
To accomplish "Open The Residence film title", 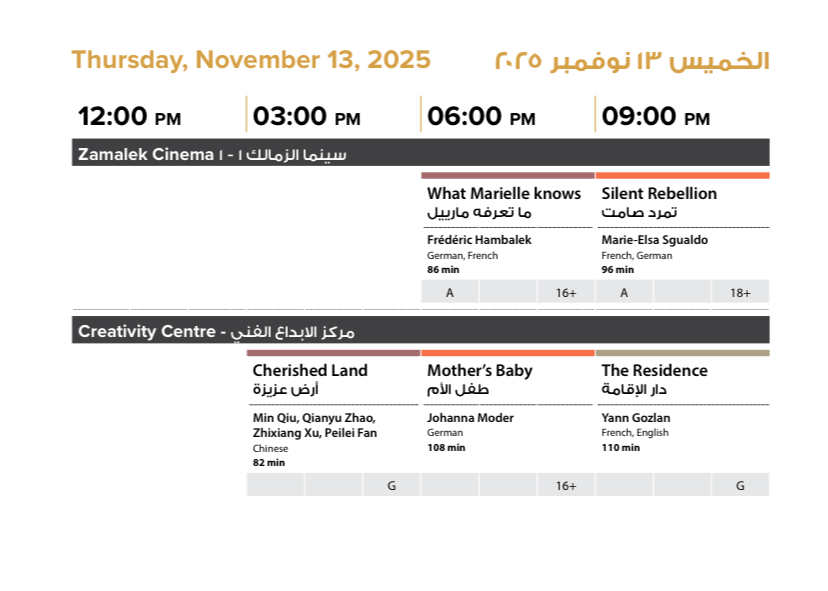I will pyautogui.click(x=654, y=371).
